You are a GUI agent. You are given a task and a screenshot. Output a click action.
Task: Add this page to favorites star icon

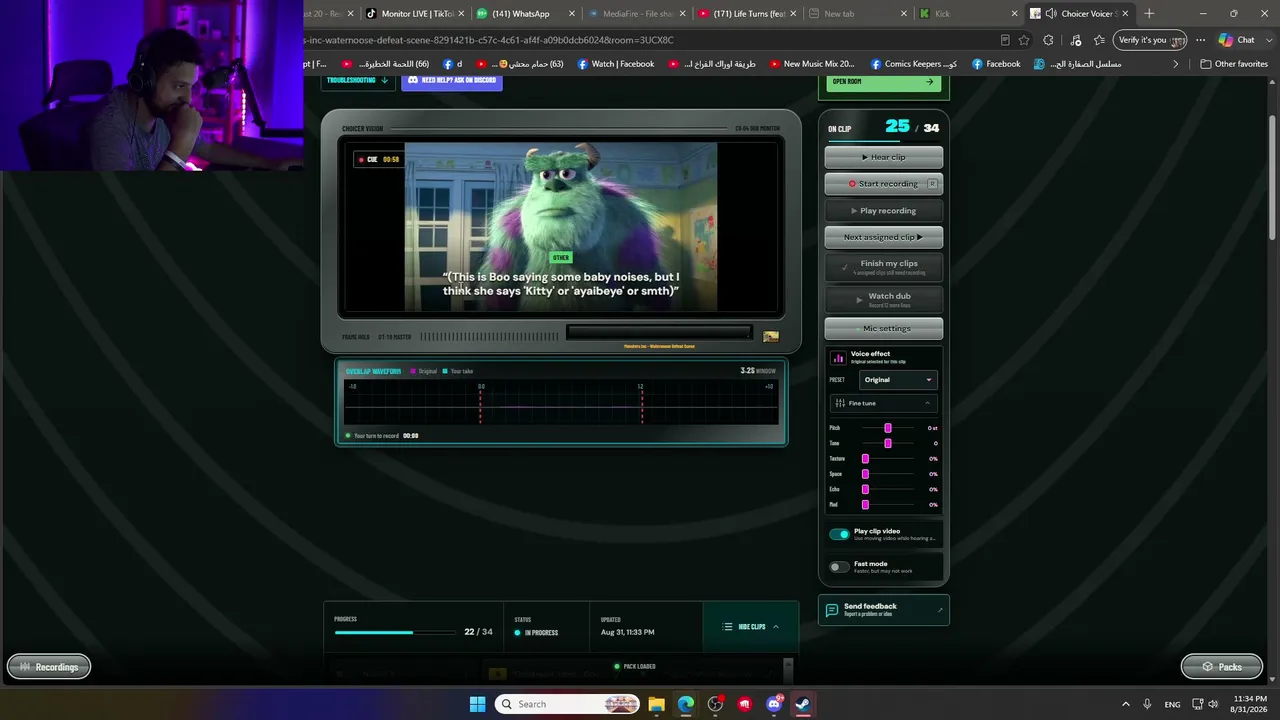[x=1024, y=40]
